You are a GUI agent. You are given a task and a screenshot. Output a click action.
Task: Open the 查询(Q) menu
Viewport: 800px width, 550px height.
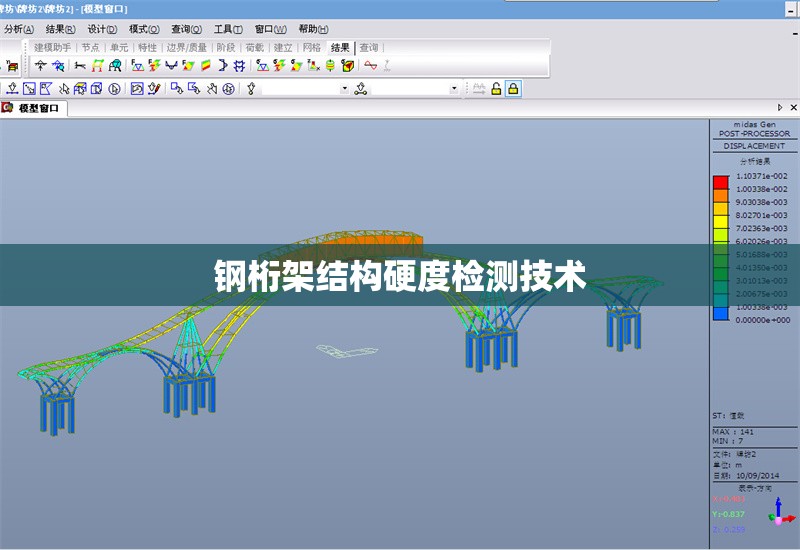[x=187, y=29]
